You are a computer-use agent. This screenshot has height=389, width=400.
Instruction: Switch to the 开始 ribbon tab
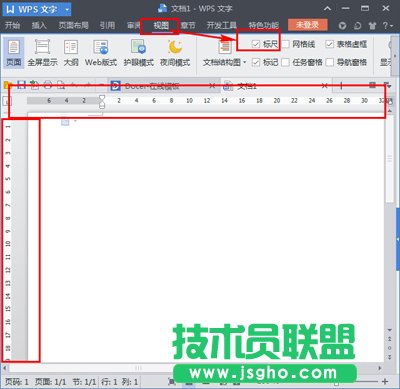(13, 25)
